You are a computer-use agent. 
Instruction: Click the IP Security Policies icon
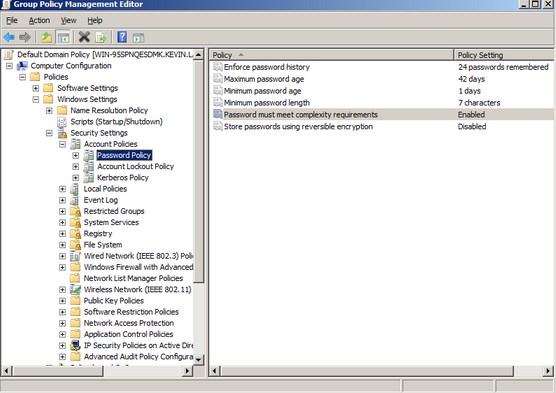(75, 345)
